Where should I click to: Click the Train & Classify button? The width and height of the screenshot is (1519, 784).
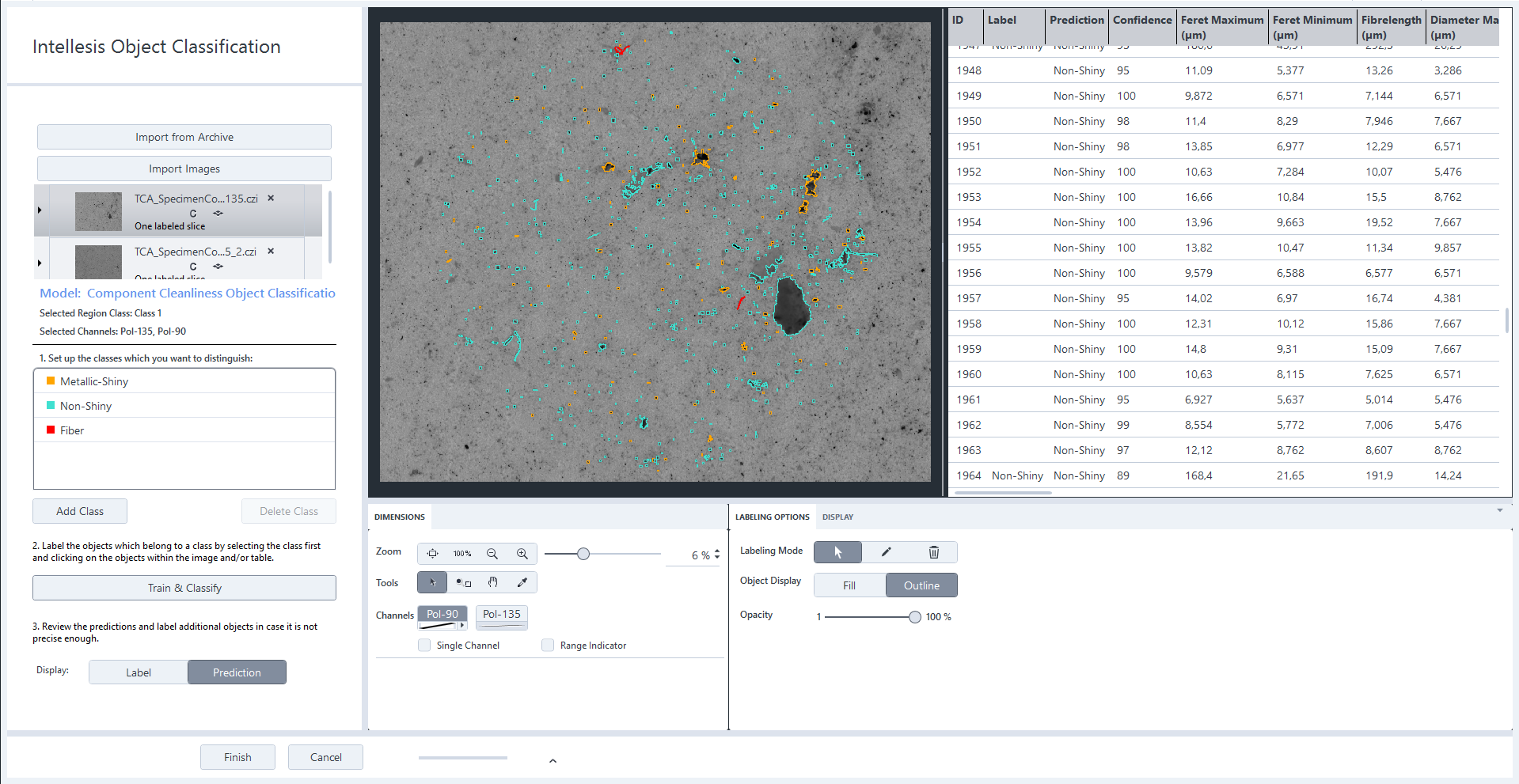pyautogui.click(x=184, y=588)
